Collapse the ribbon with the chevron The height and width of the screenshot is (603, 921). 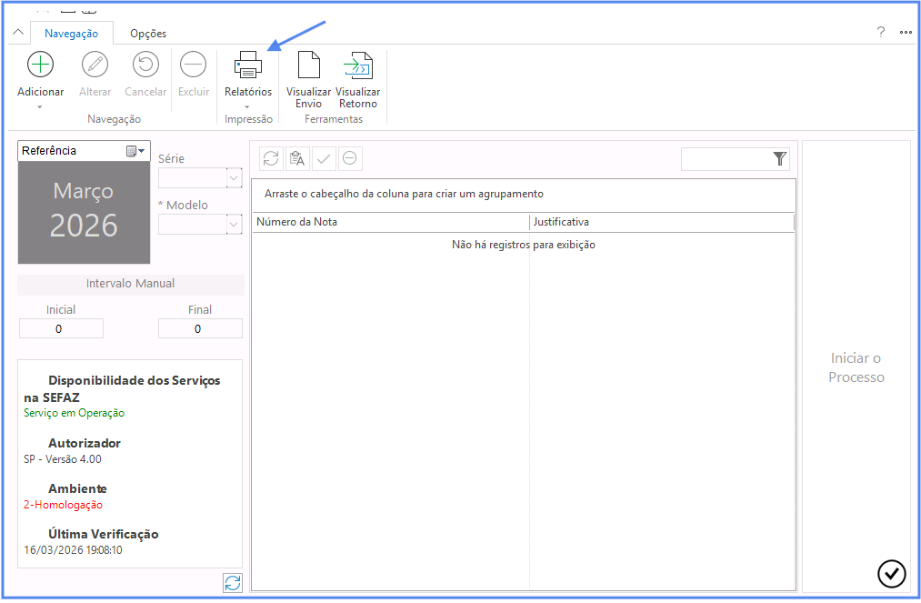pos(17,33)
